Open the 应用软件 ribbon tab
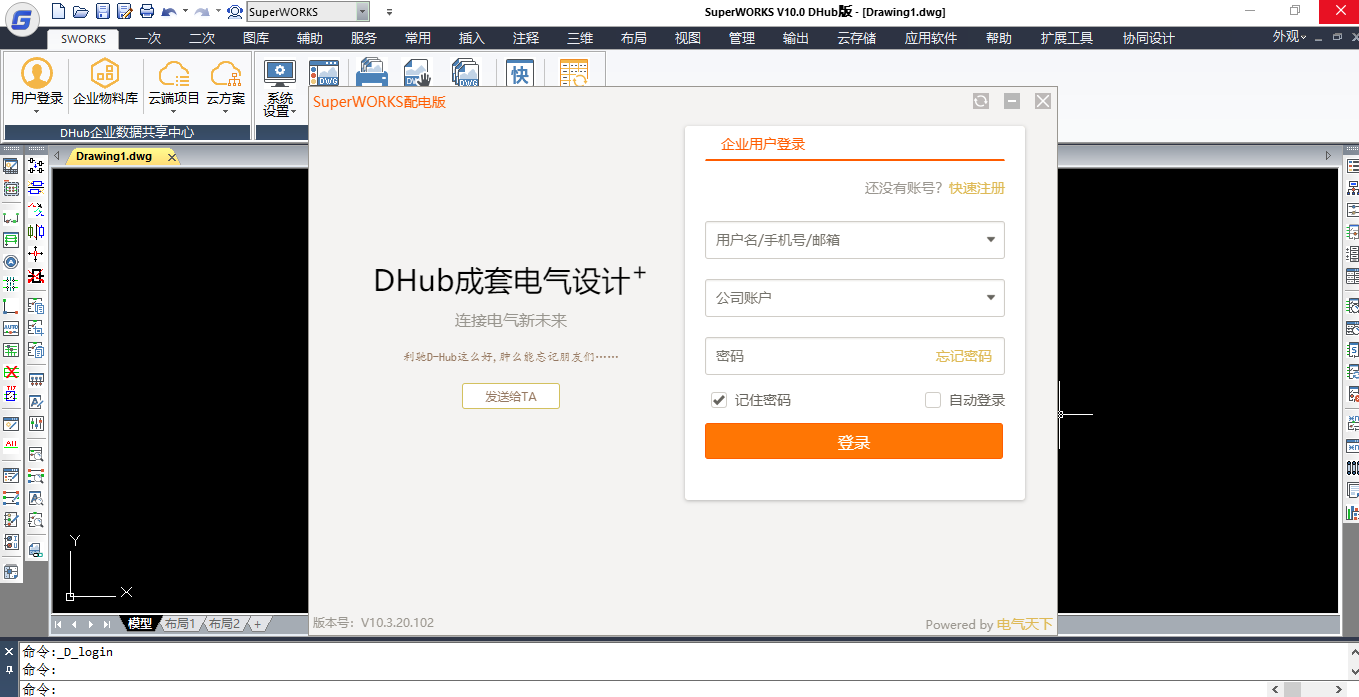 931,38
